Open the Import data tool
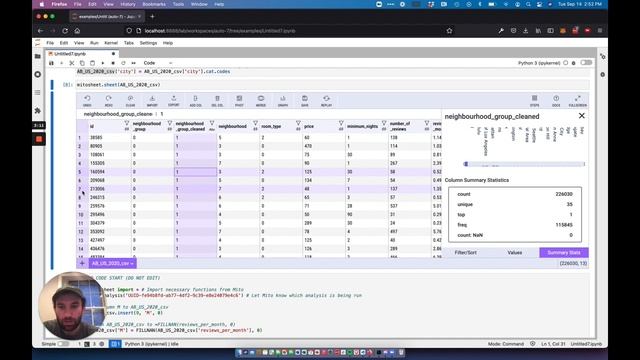 point(152,100)
